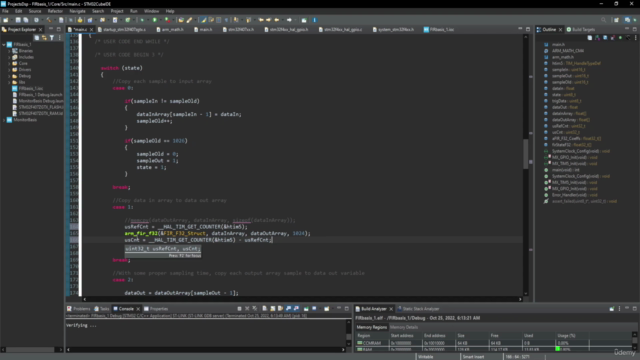Click the editor vertical scrollbar thumb
Viewport: 640px width, 360px height.
525,154
